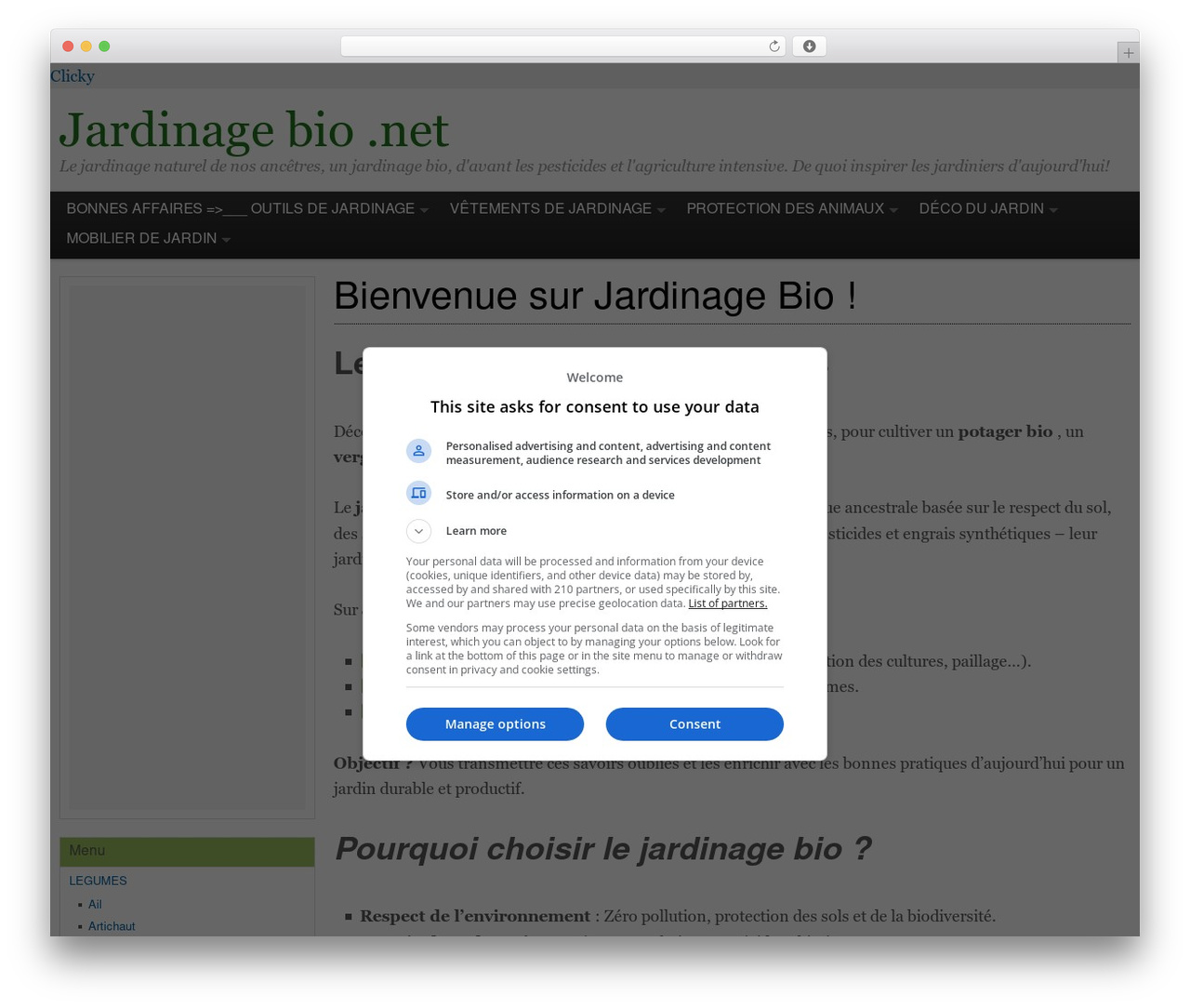Open the Artichaut link in sidebar menu
Screen dimensions: 1190x1008
pyautogui.click(x=112, y=926)
